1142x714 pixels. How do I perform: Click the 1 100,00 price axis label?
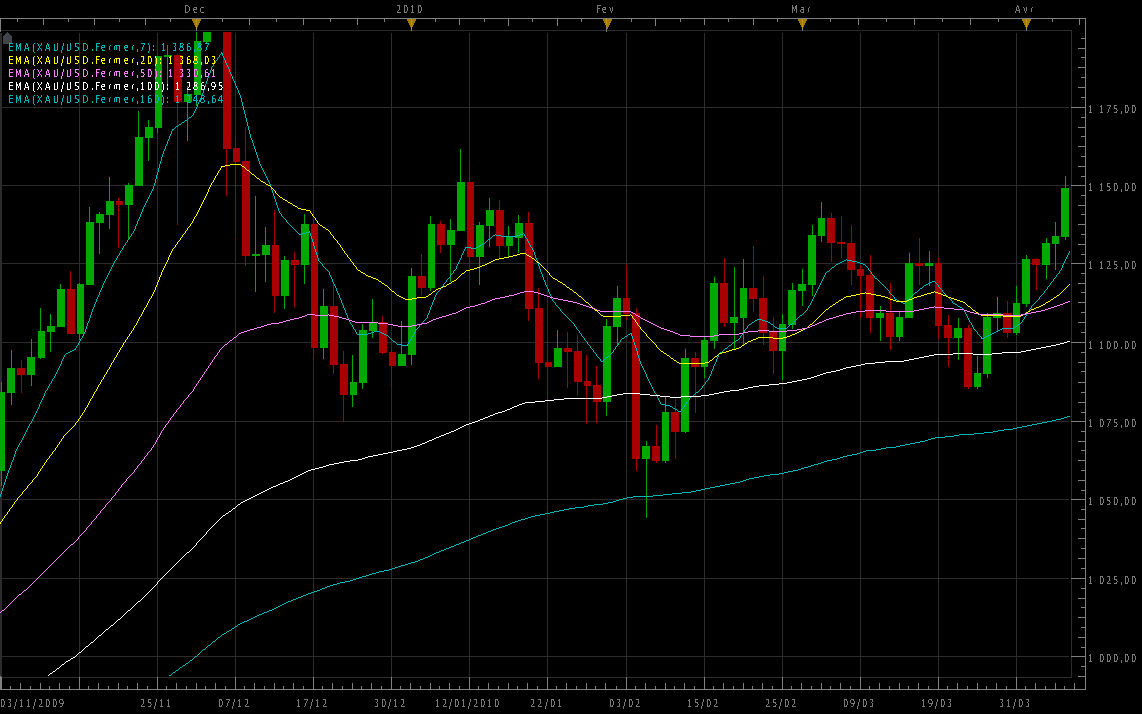1112,345
